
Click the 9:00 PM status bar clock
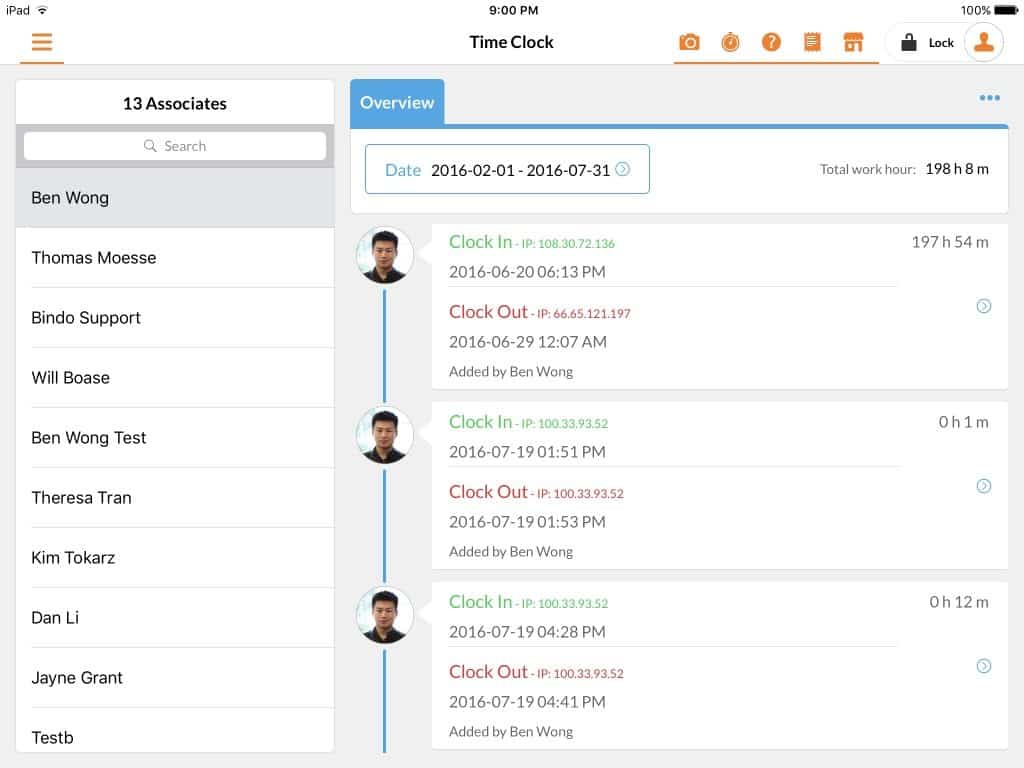514,10
